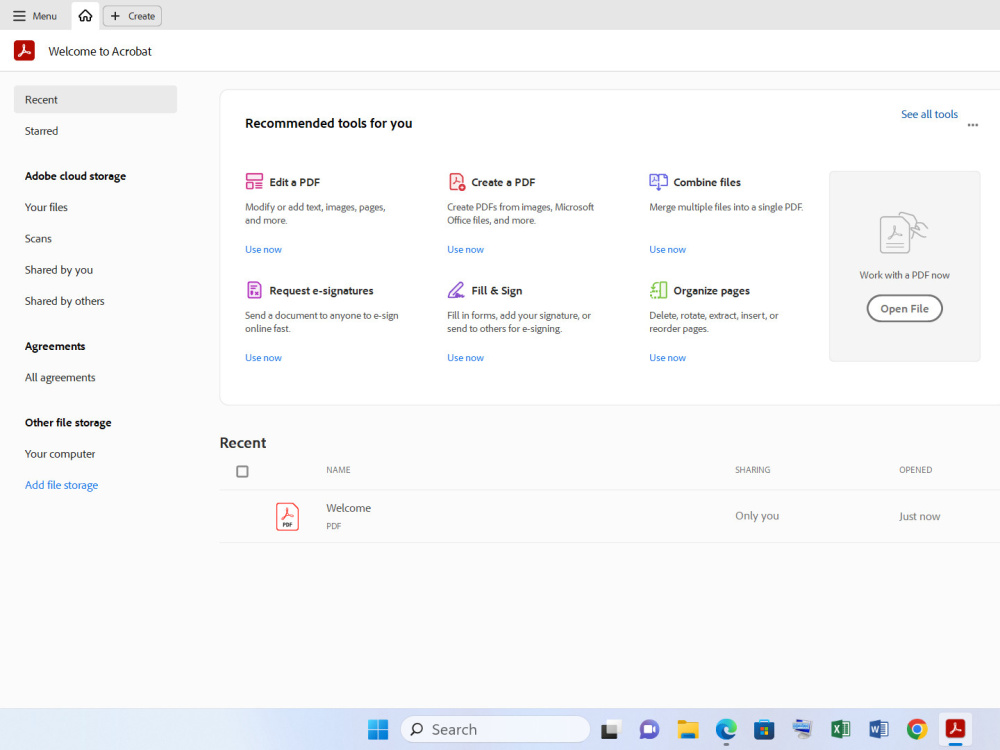Click Use now under Fill & Sign
The width and height of the screenshot is (1000, 750).
click(466, 358)
